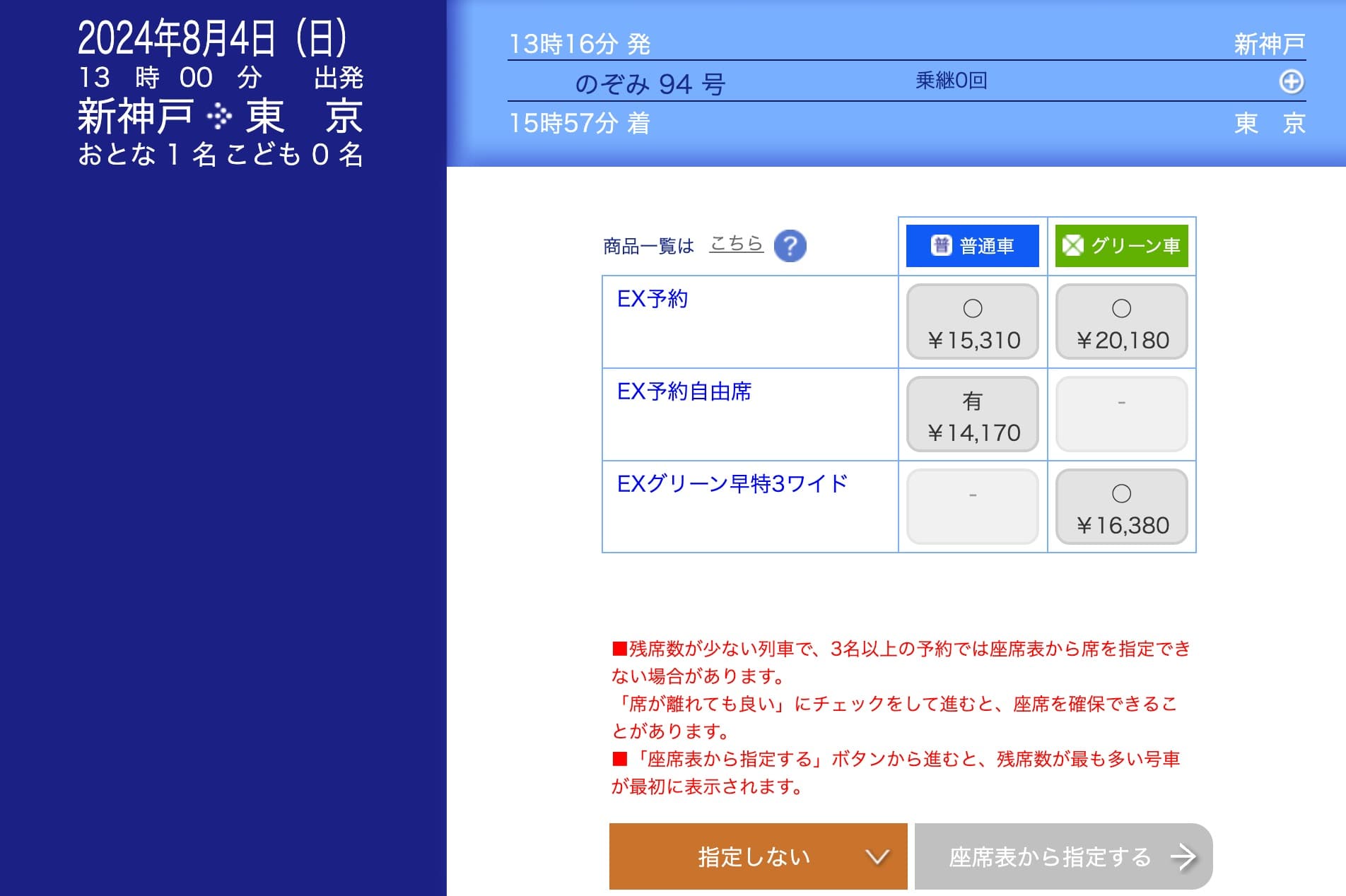The height and width of the screenshot is (896, 1346).
Task: Click the 新神戸 to 東京 route in sidebar
Action: [x=220, y=117]
